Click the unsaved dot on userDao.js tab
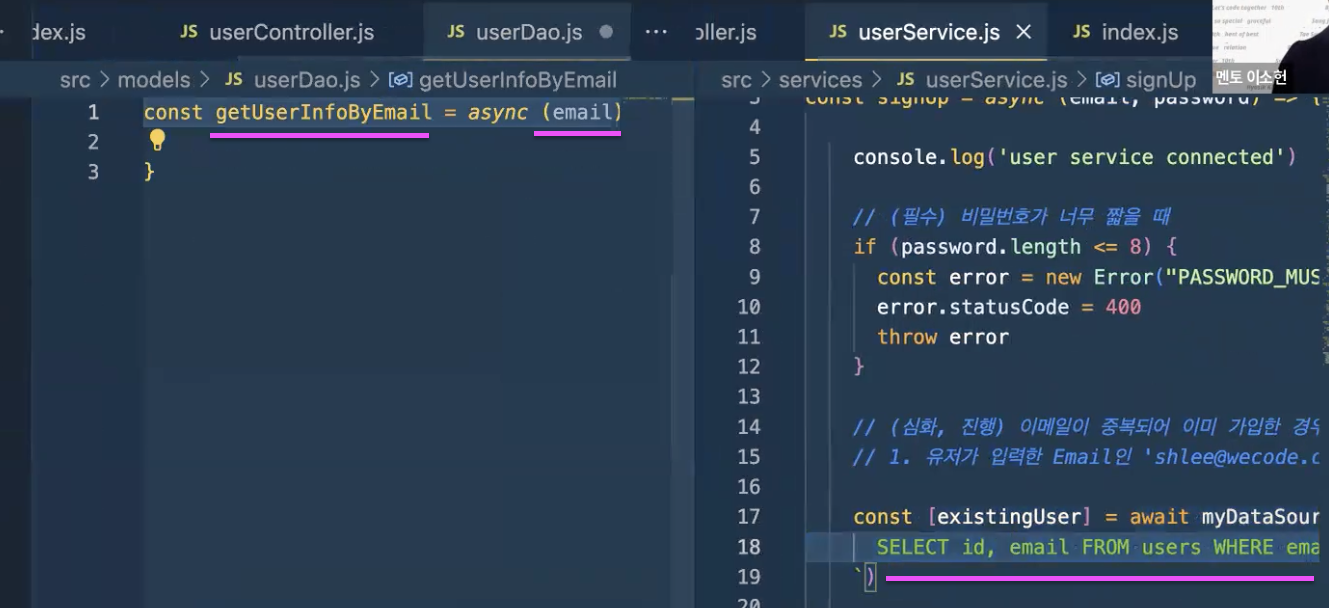Screen dimensions: 1329x608 tap(605, 32)
